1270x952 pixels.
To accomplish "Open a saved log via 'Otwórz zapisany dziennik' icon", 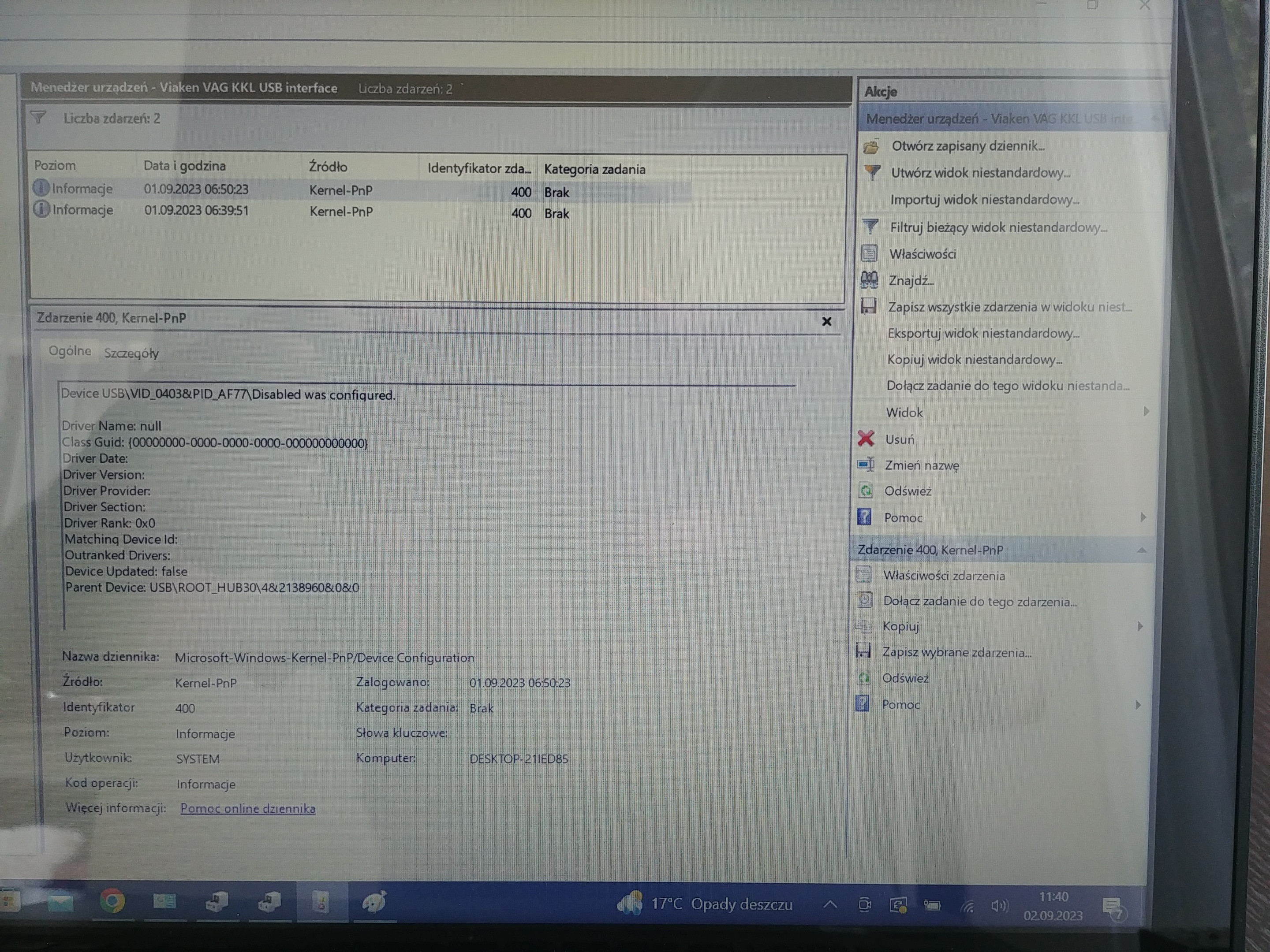I will tap(871, 147).
